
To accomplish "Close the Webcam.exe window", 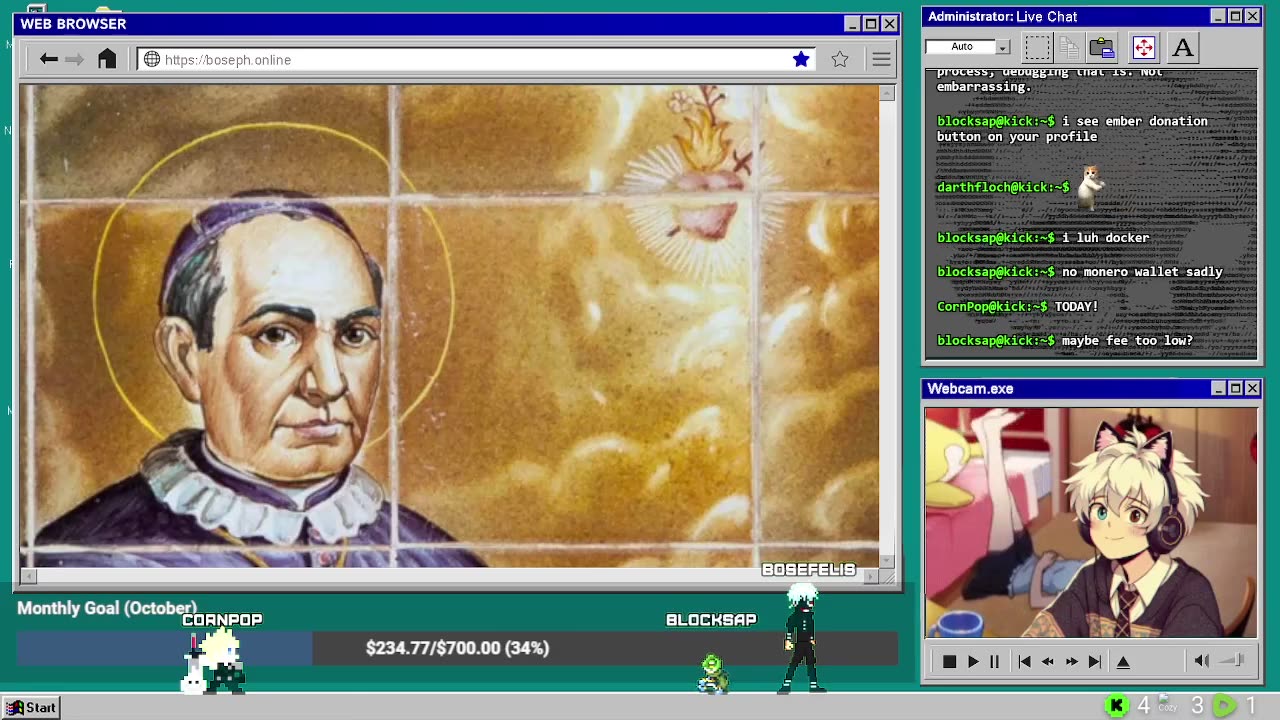I will point(1252,388).
